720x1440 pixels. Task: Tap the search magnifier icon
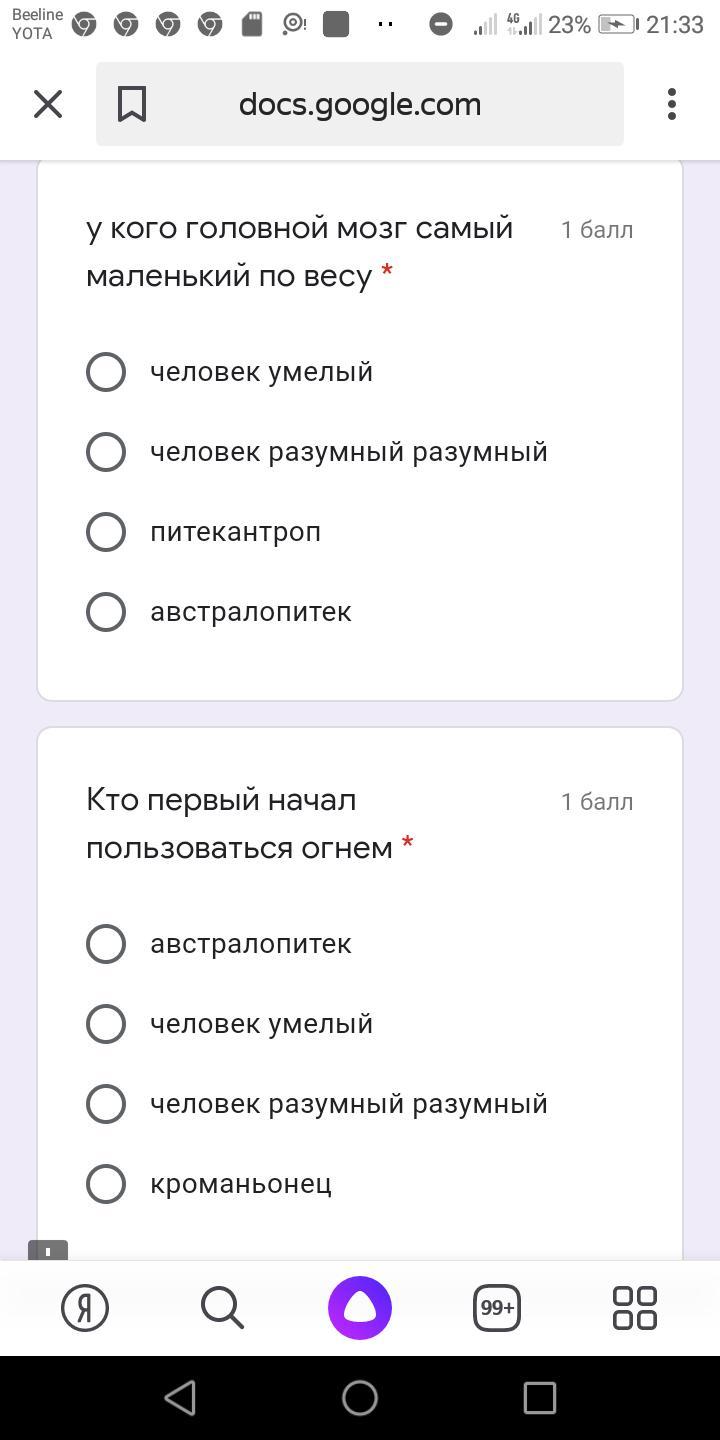click(222, 1307)
